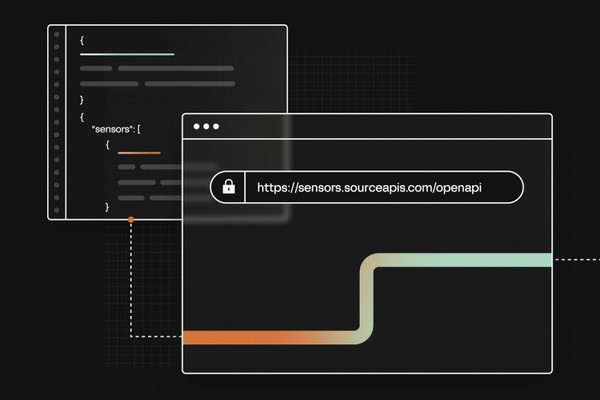
Task: Click the orange highlighted line under sensors
Action: point(138,153)
